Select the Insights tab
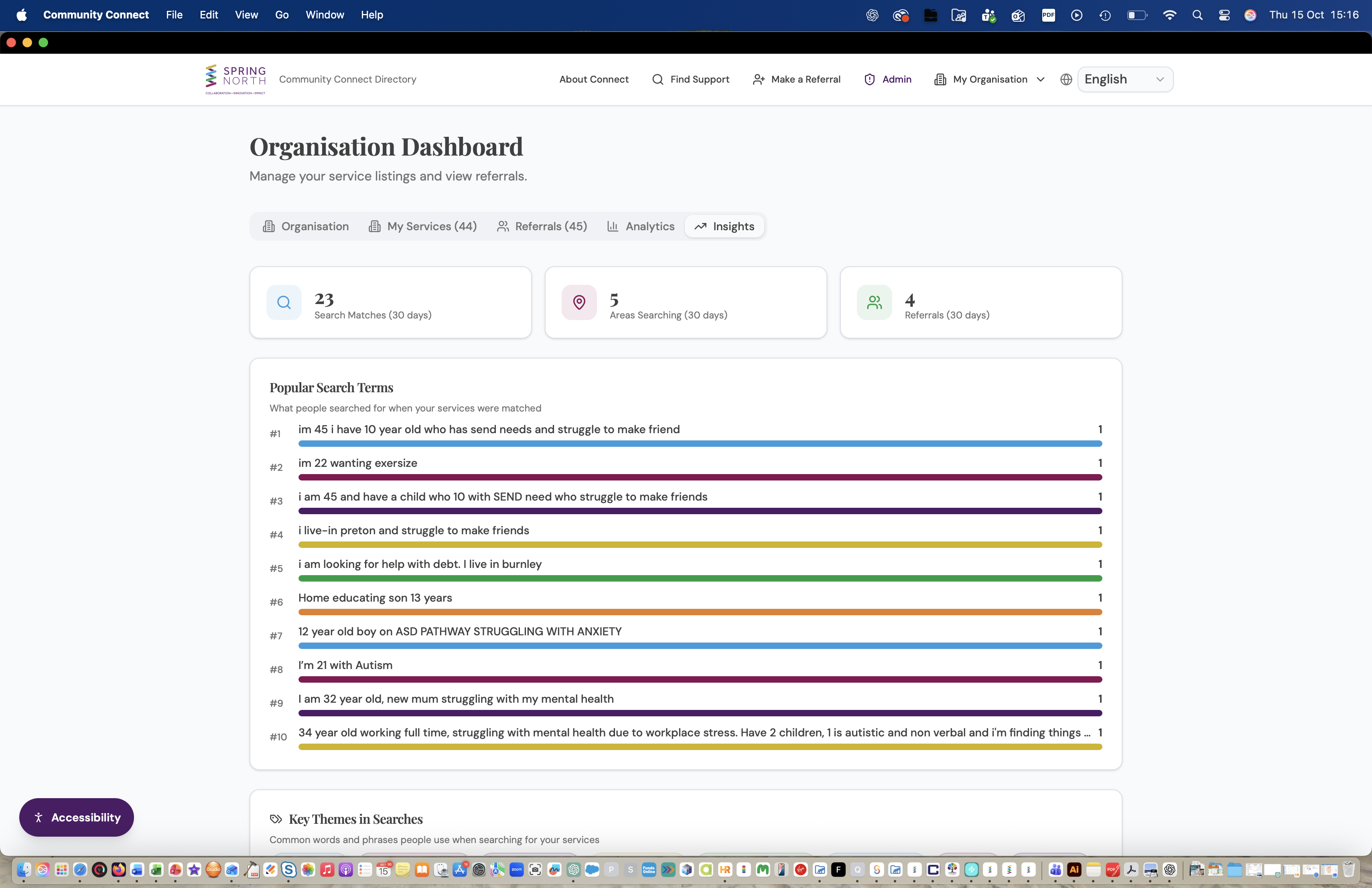Viewport: 1372px width, 888px height. pos(724,227)
